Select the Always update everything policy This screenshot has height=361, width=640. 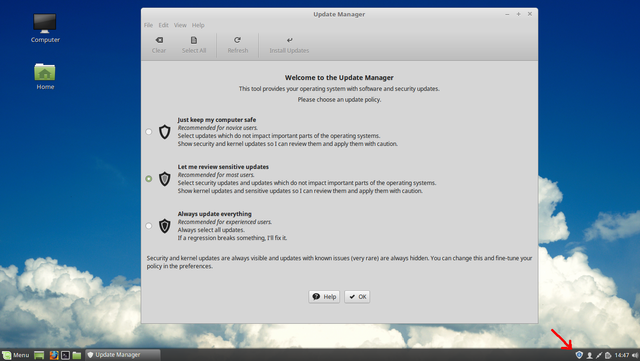[149, 226]
